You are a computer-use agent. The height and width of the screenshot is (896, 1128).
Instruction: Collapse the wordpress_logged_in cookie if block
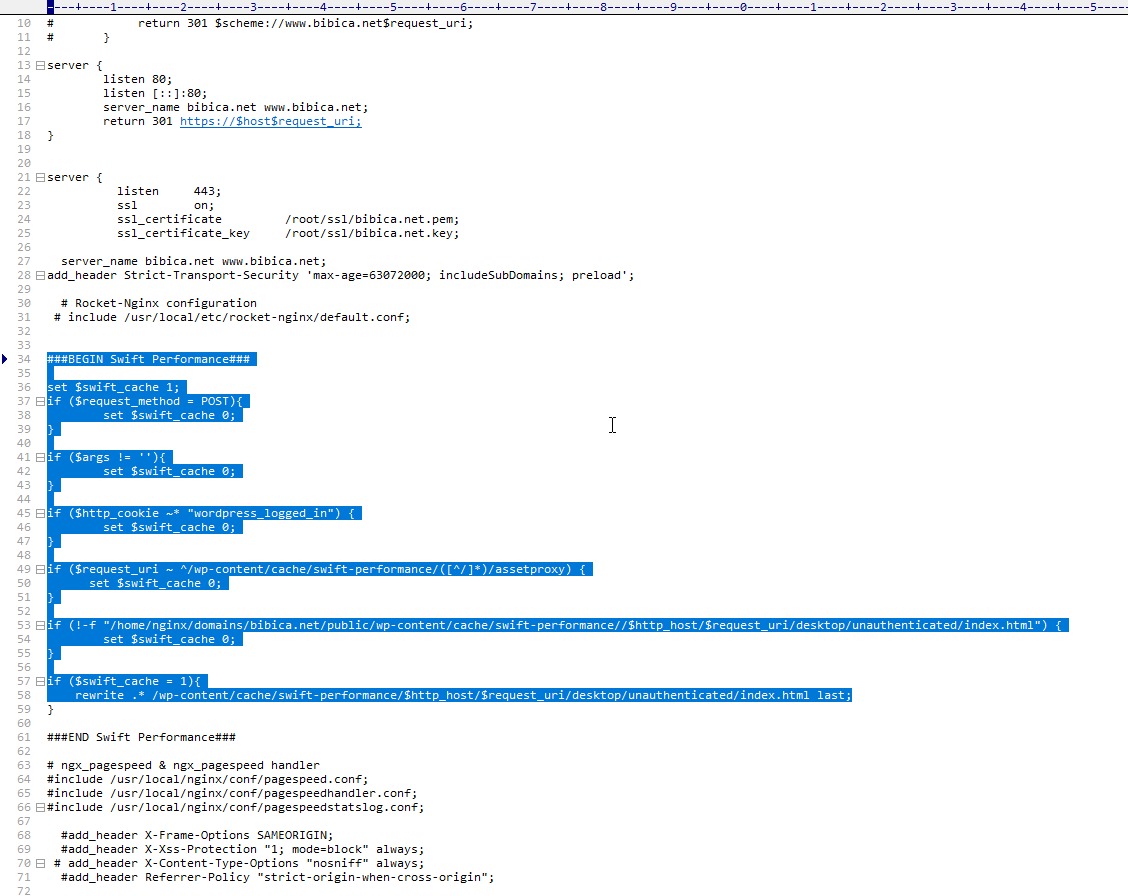coord(40,513)
